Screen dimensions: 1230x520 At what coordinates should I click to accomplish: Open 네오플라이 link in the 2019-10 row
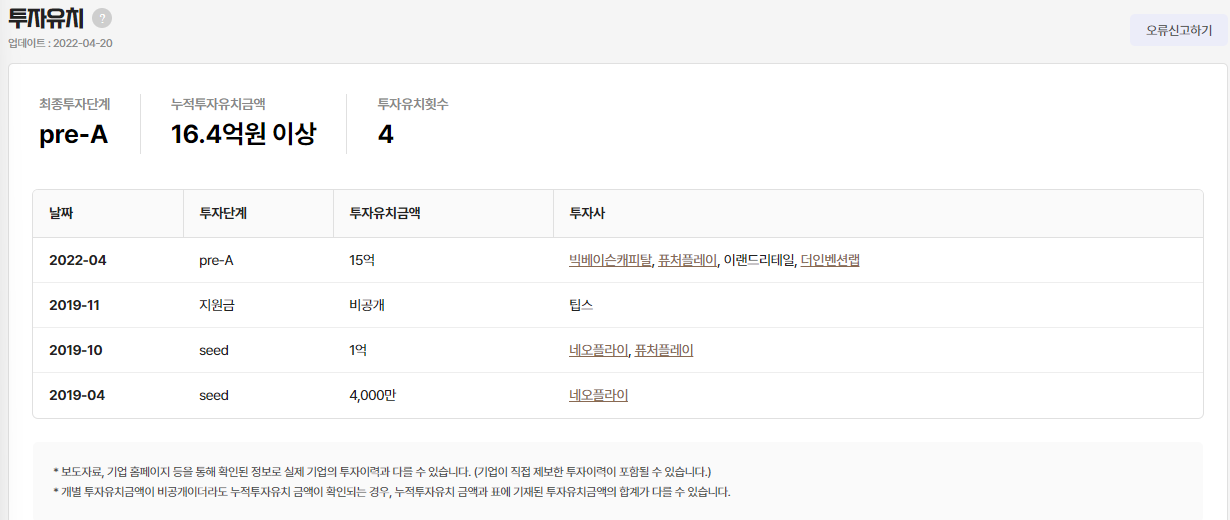point(598,350)
